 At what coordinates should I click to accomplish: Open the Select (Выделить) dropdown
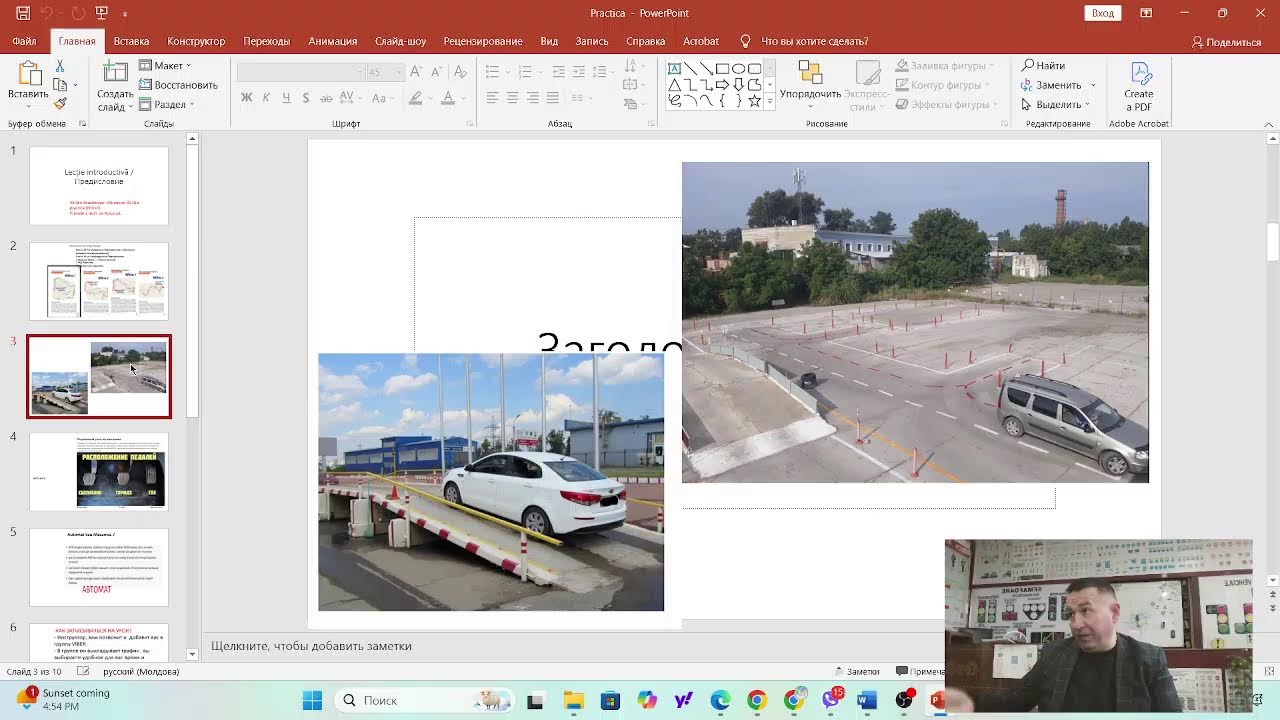pyautogui.click(x=1055, y=104)
